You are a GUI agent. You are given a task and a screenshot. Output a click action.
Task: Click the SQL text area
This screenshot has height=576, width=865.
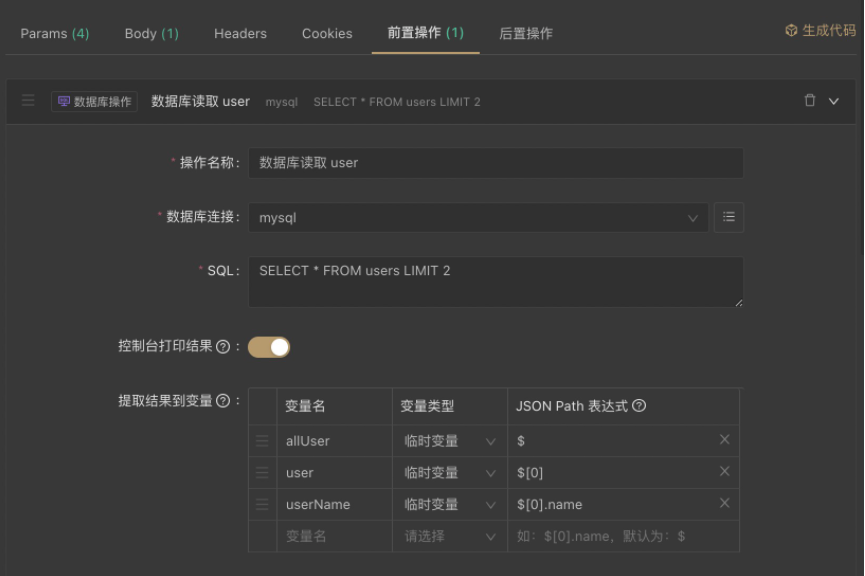[495, 282]
